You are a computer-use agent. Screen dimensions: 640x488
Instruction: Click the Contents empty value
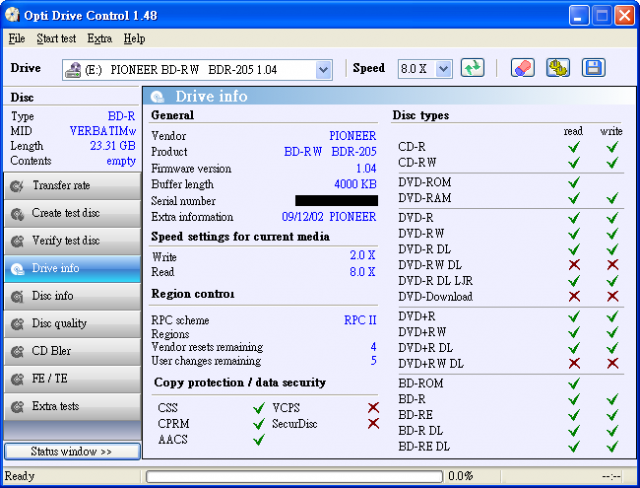coord(121,161)
